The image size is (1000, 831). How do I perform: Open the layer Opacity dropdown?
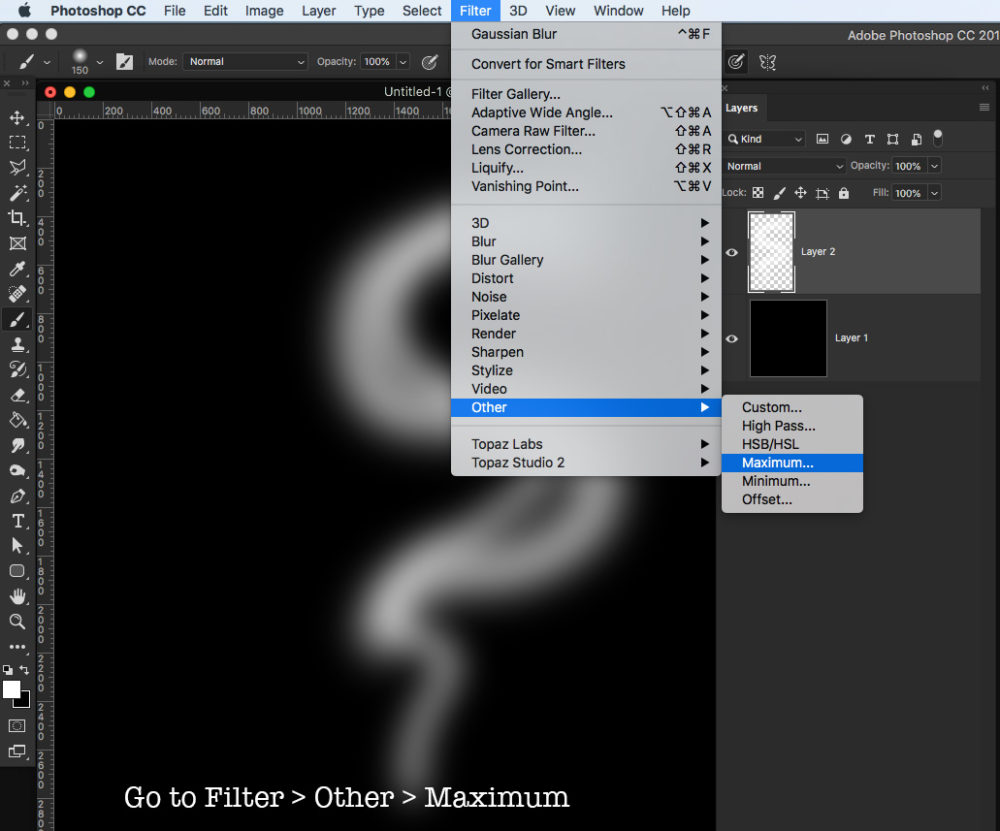point(934,166)
